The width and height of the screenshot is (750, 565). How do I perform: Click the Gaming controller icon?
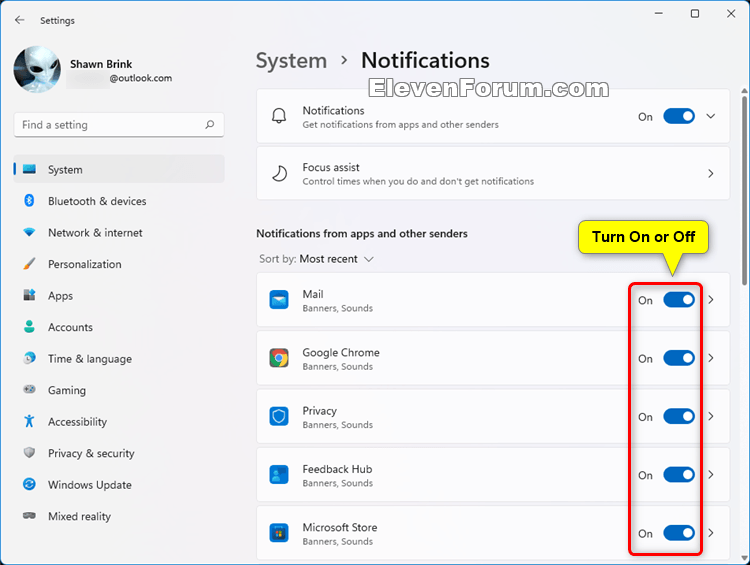(x=29, y=389)
